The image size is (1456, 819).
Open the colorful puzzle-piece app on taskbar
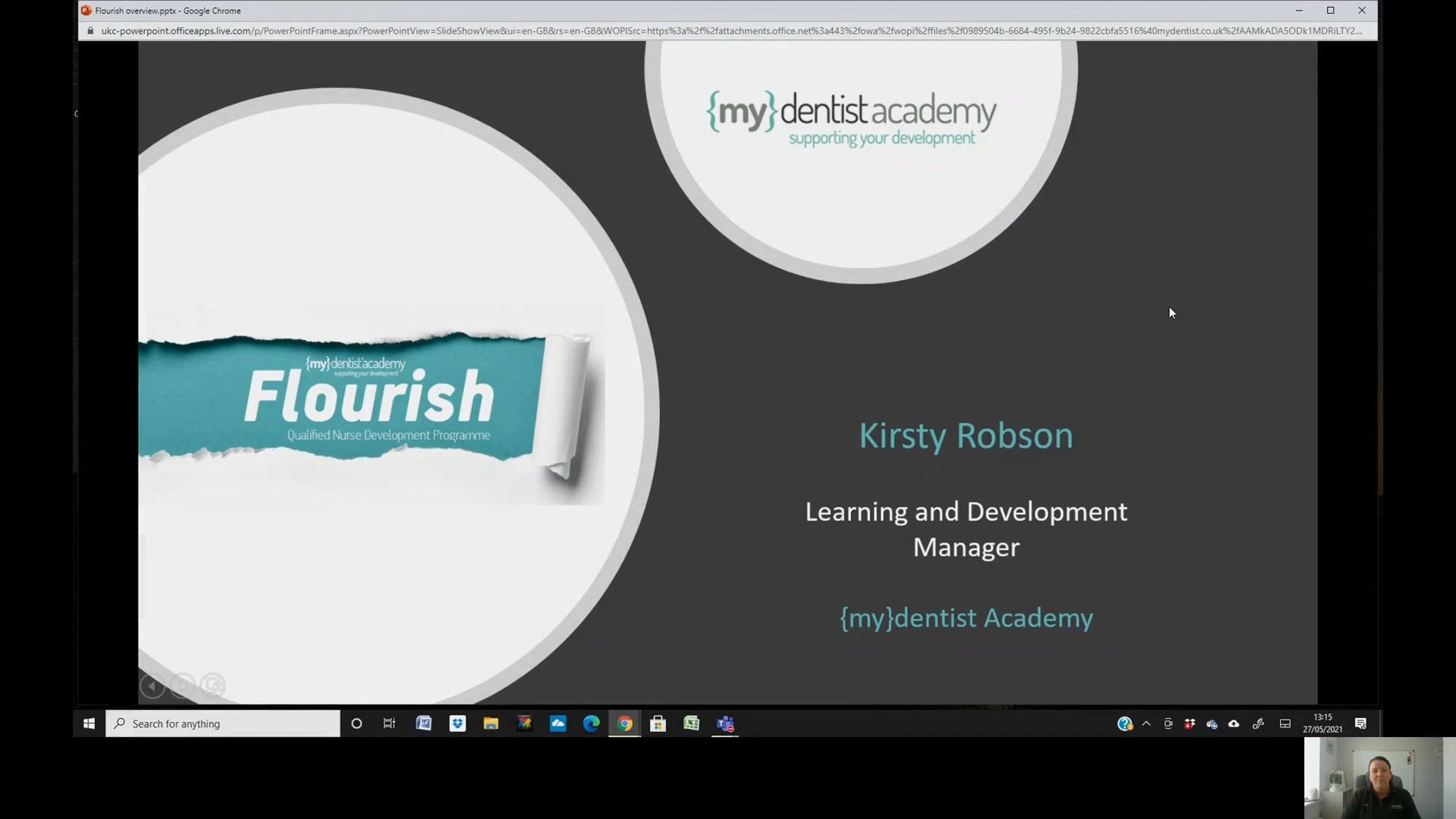524,723
